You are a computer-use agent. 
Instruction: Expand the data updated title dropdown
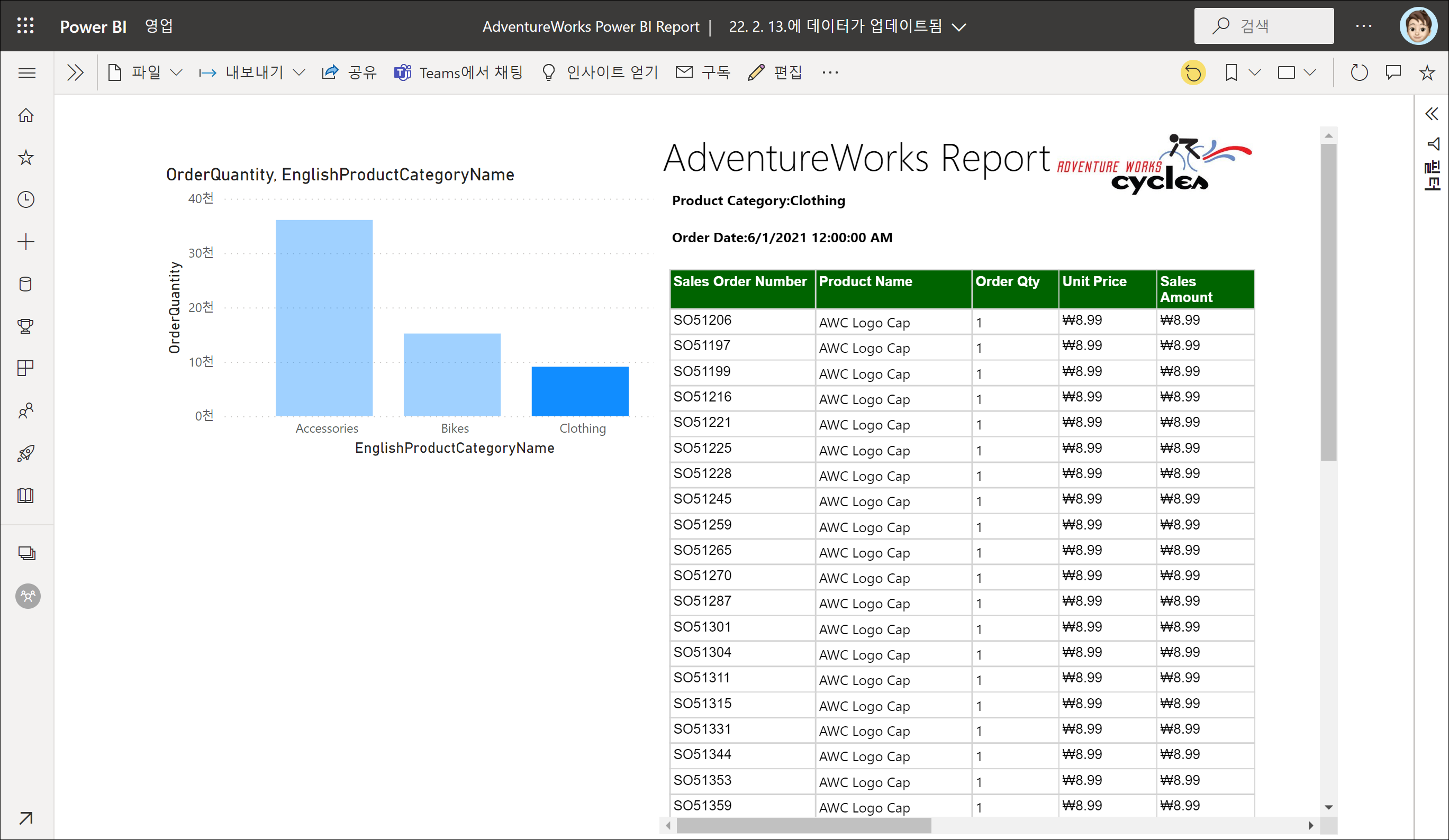click(x=958, y=27)
